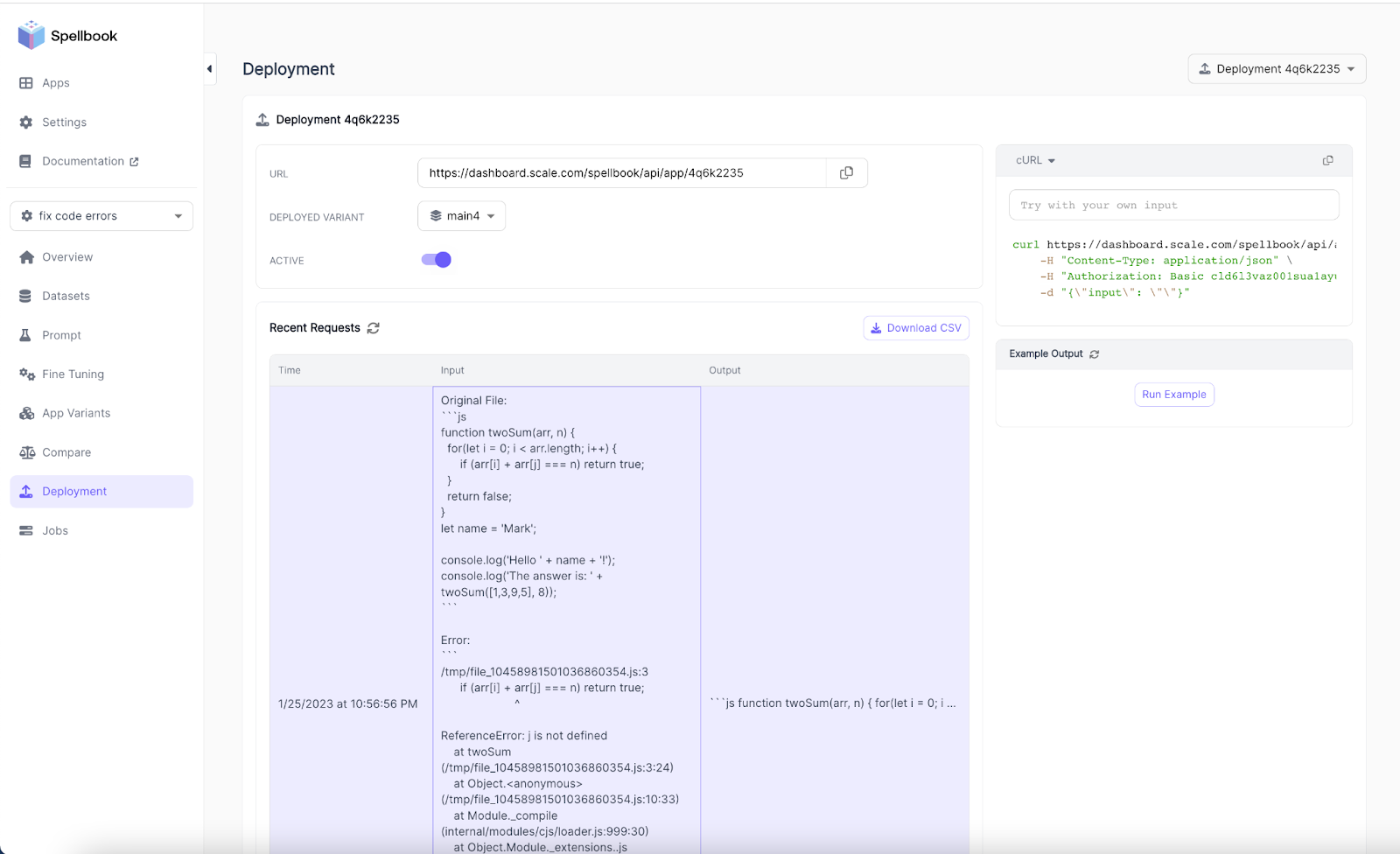Copy the cURL code snippet
Screen dimensions: 1400x854
tap(1327, 160)
